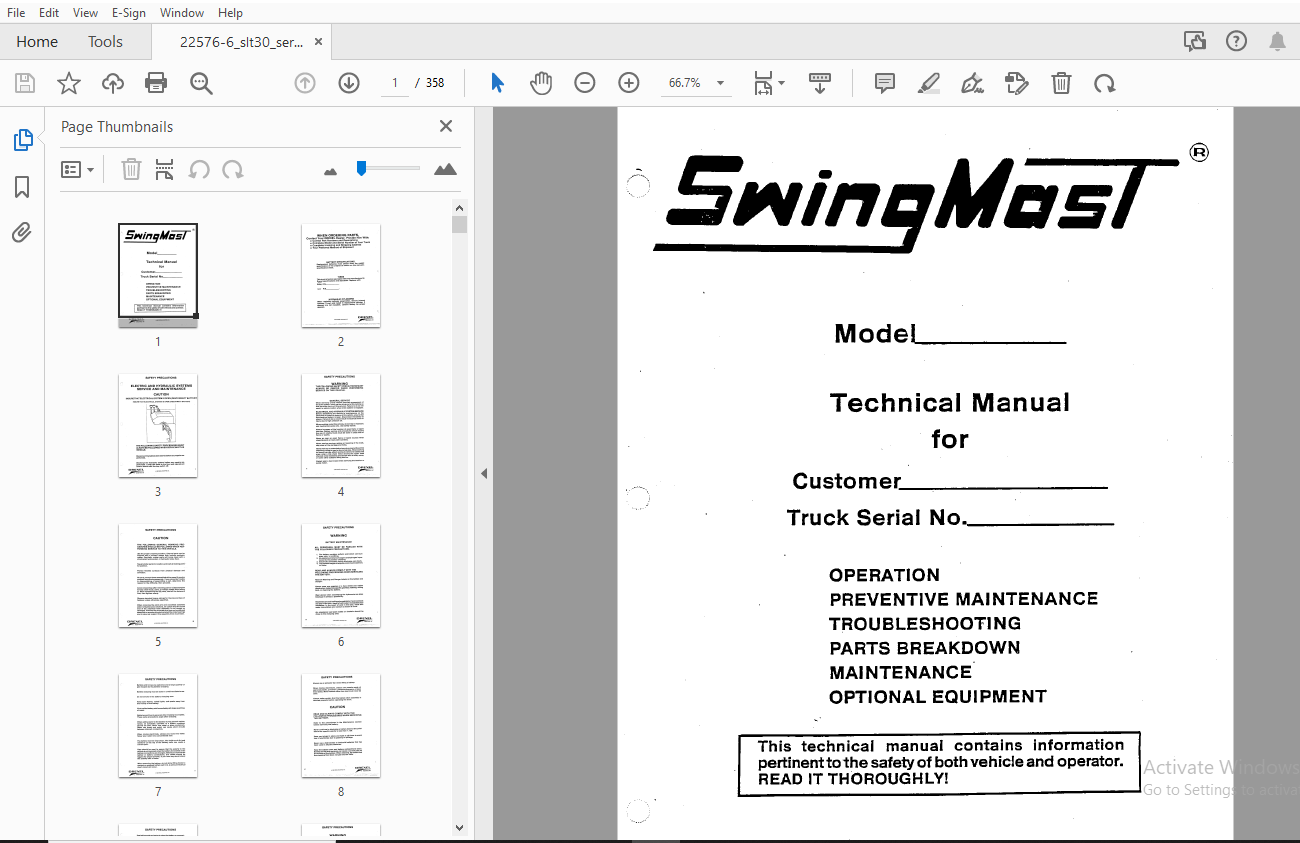The height and width of the screenshot is (843, 1300).
Task: Save the file with floppy icon
Action: (x=24, y=83)
